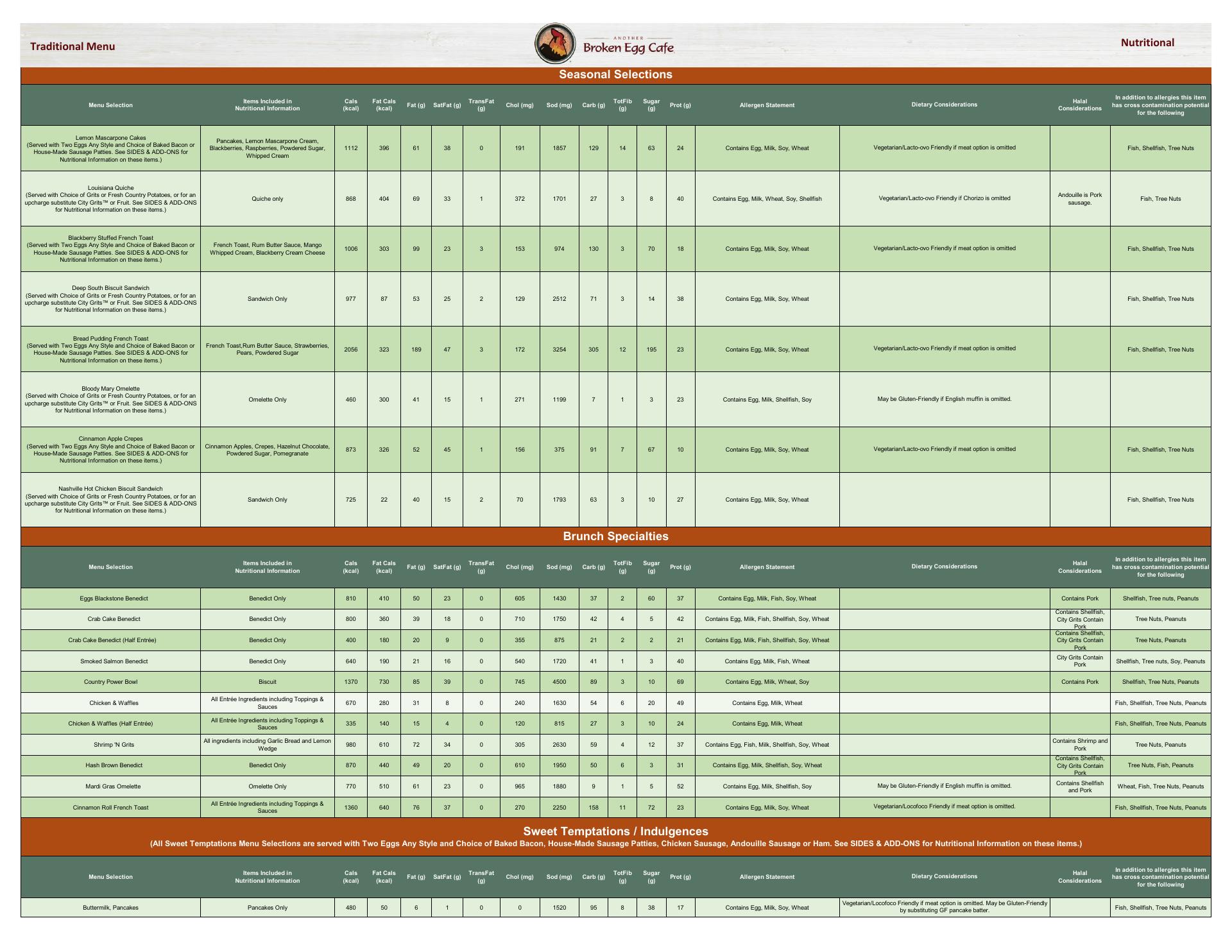This screenshot has width=1232, height=952.
Task: Click the Sweet Temptations / Indulgences banner
Action: pyautogui.click(x=615, y=832)
